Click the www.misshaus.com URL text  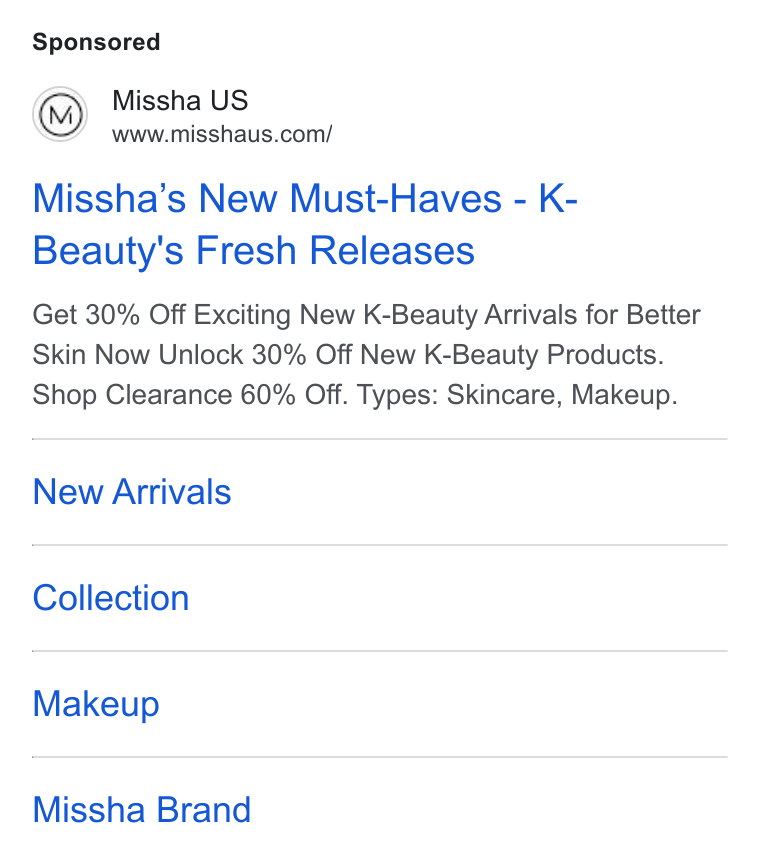(x=222, y=134)
